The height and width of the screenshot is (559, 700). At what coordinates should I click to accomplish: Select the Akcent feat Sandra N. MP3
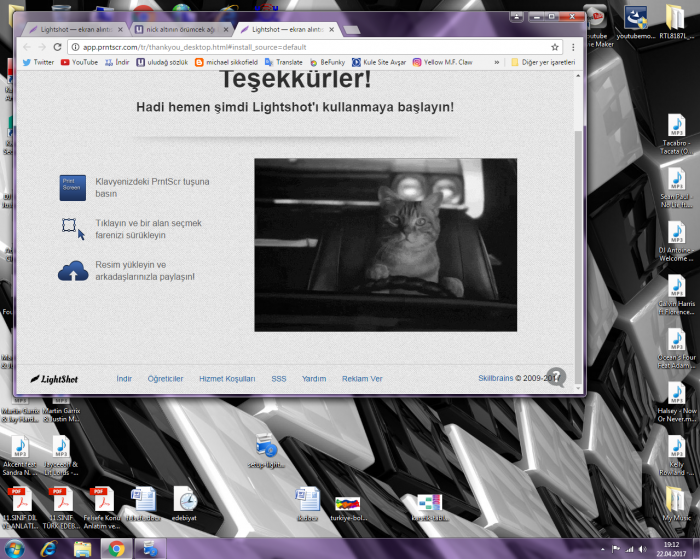(x=20, y=456)
